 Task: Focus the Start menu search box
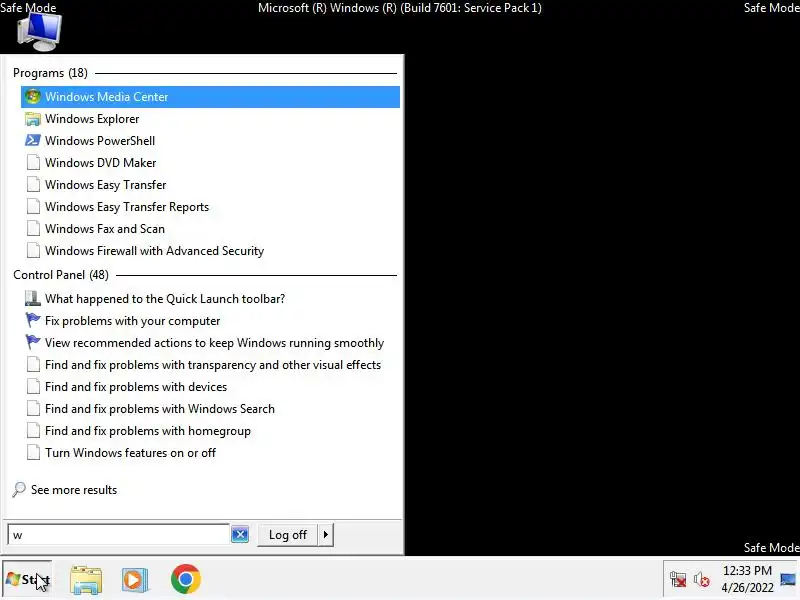[118, 535]
